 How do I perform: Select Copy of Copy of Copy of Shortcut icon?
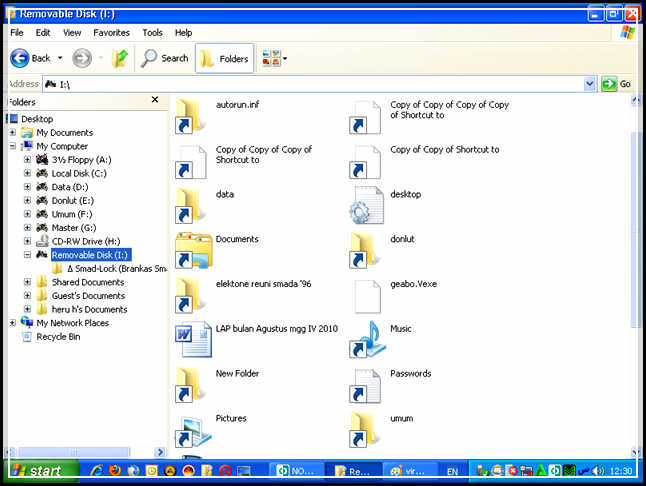190,162
